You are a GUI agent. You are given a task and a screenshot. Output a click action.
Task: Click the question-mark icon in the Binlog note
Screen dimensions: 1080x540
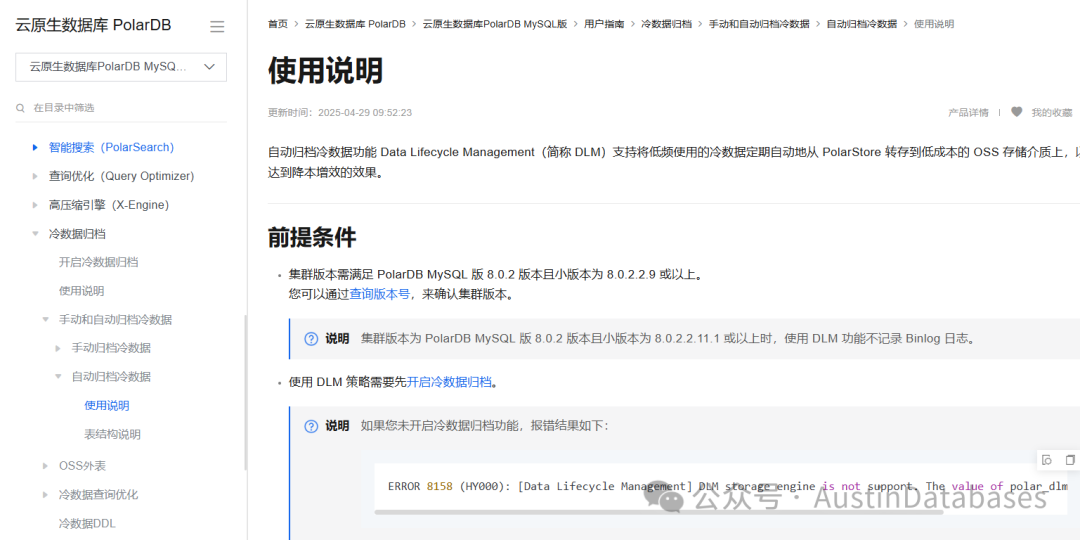pyautogui.click(x=311, y=339)
